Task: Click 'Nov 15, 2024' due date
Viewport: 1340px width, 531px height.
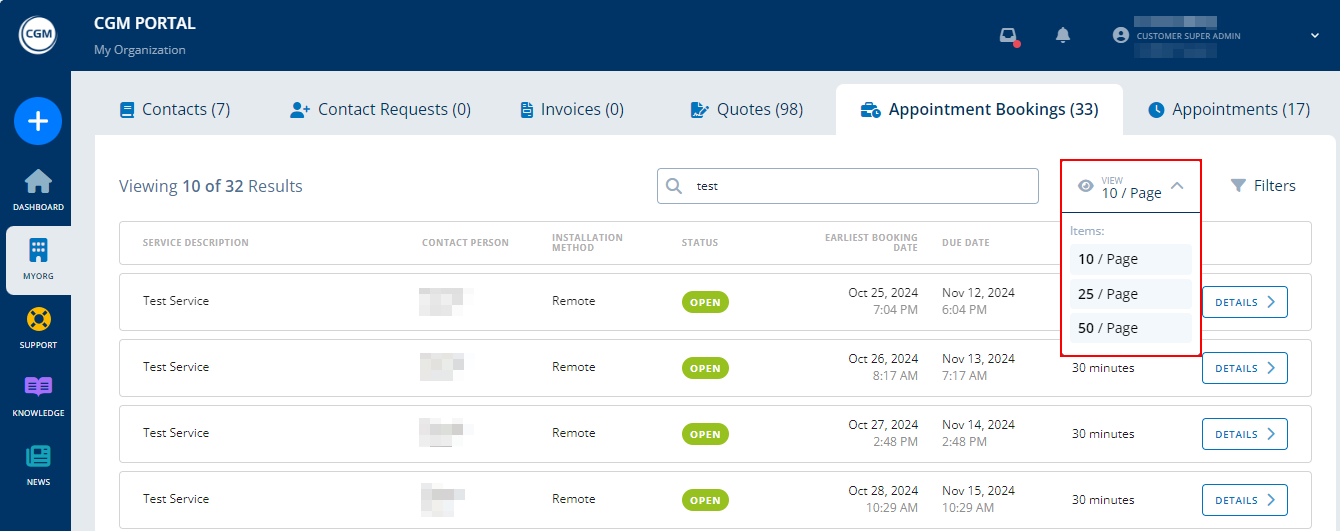Action: [x=978, y=491]
